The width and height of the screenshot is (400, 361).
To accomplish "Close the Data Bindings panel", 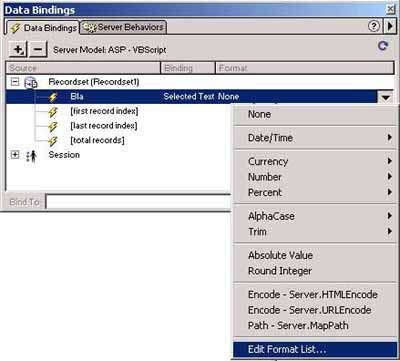I will coord(391,9).
